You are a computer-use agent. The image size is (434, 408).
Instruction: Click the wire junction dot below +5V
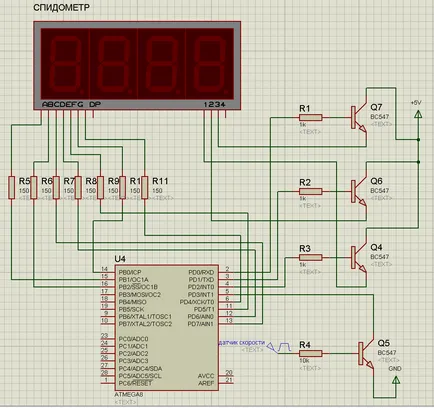[x=419, y=139]
